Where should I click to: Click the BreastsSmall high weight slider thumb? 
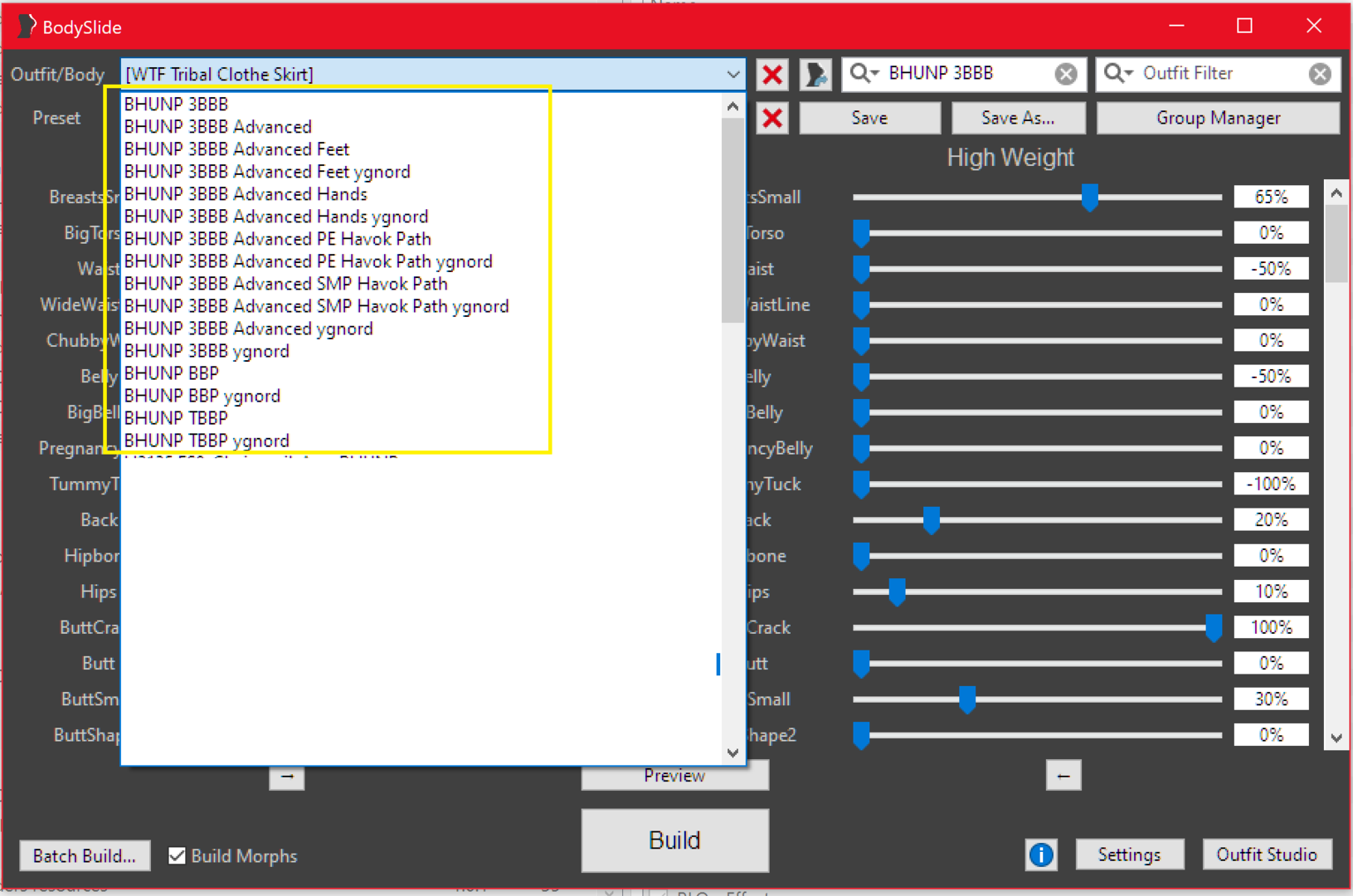tap(1089, 197)
